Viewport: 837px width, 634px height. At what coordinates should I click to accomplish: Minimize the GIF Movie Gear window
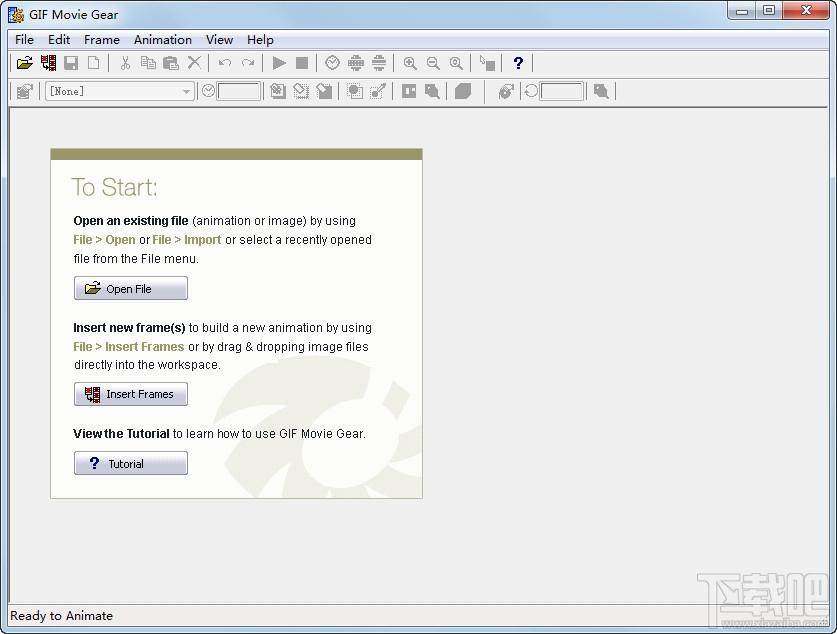(741, 11)
